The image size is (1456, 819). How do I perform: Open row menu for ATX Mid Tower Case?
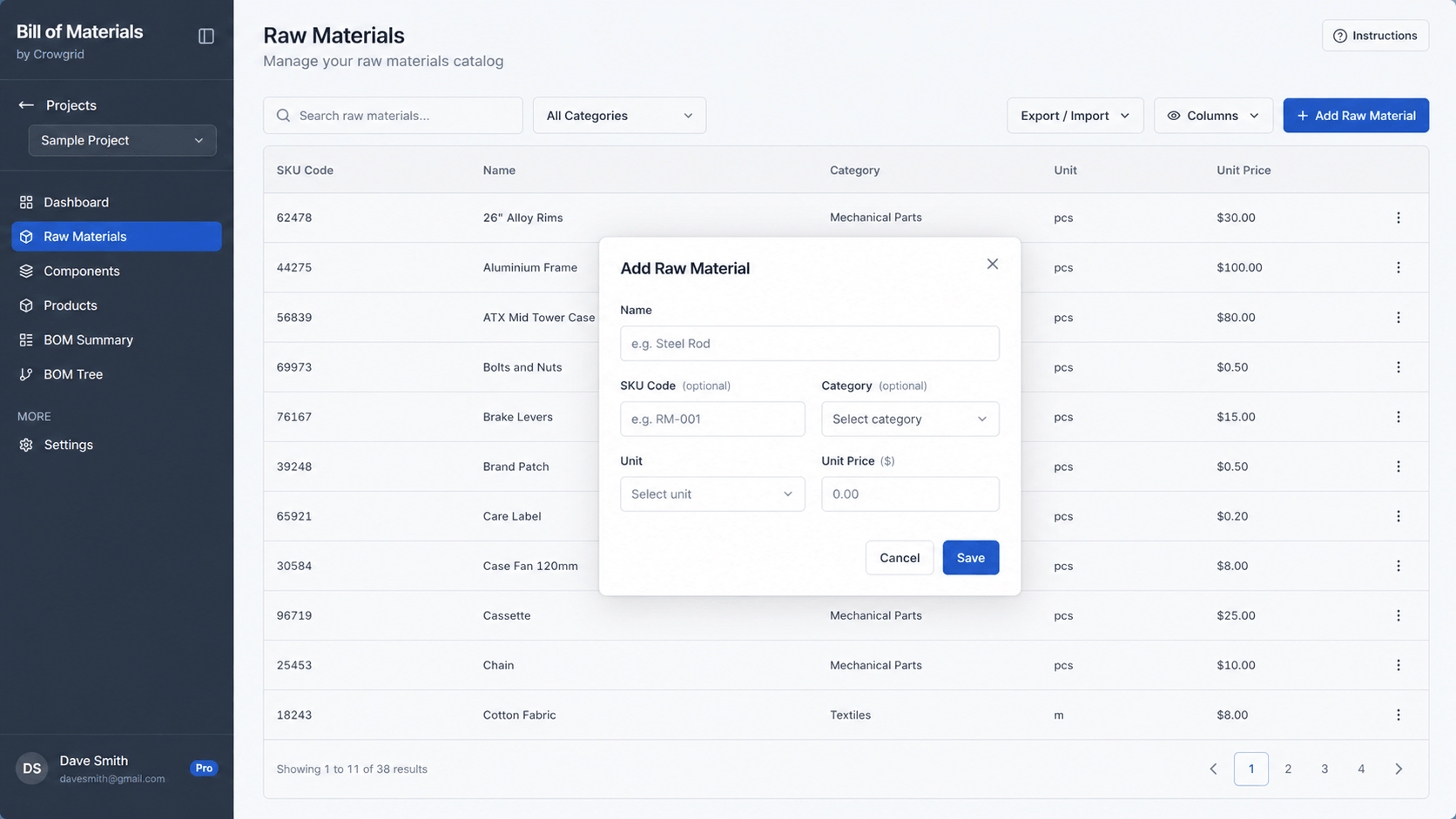tap(1399, 318)
